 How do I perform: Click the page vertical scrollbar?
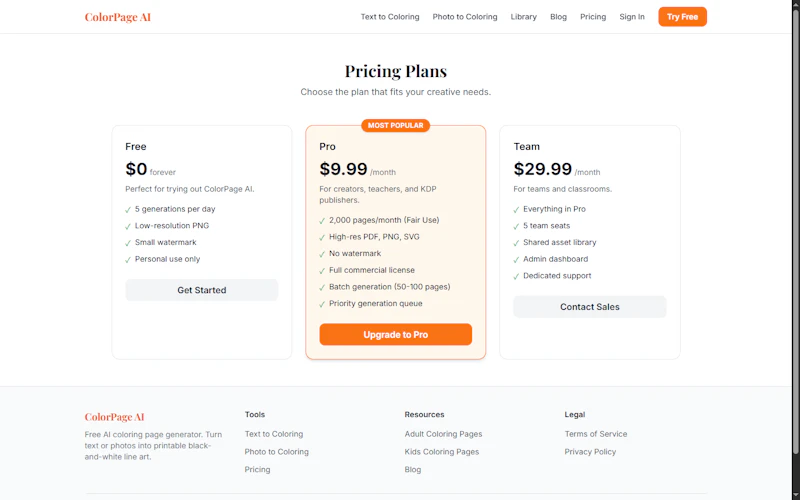coord(795,250)
